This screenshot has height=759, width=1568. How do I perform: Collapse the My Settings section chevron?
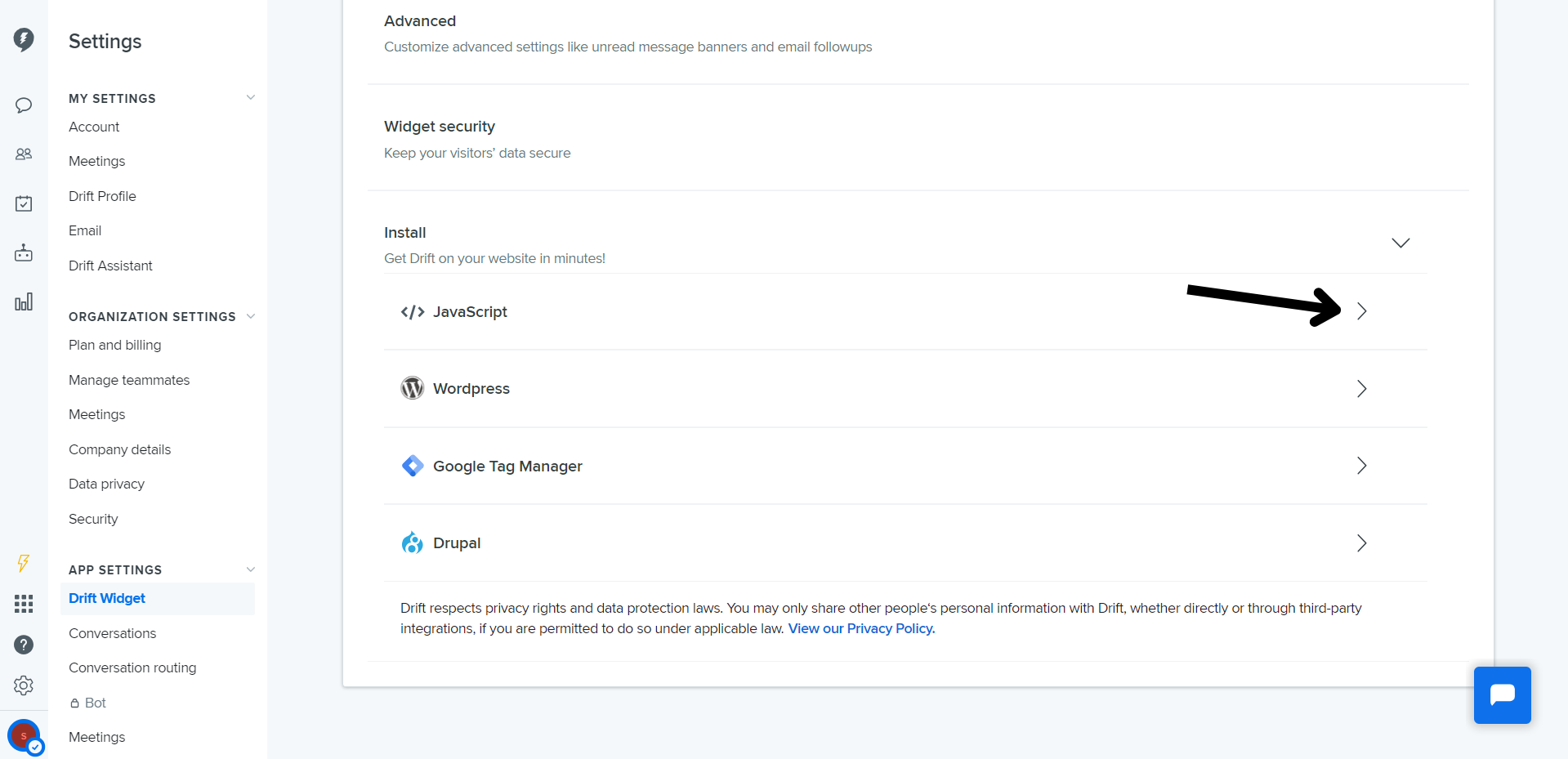[x=251, y=97]
